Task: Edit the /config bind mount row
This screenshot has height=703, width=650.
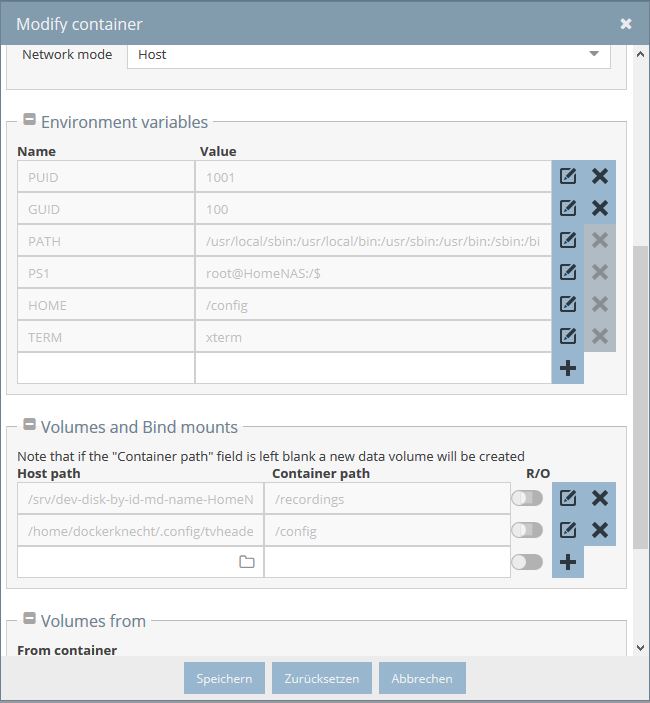Action: tap(568, 530)
